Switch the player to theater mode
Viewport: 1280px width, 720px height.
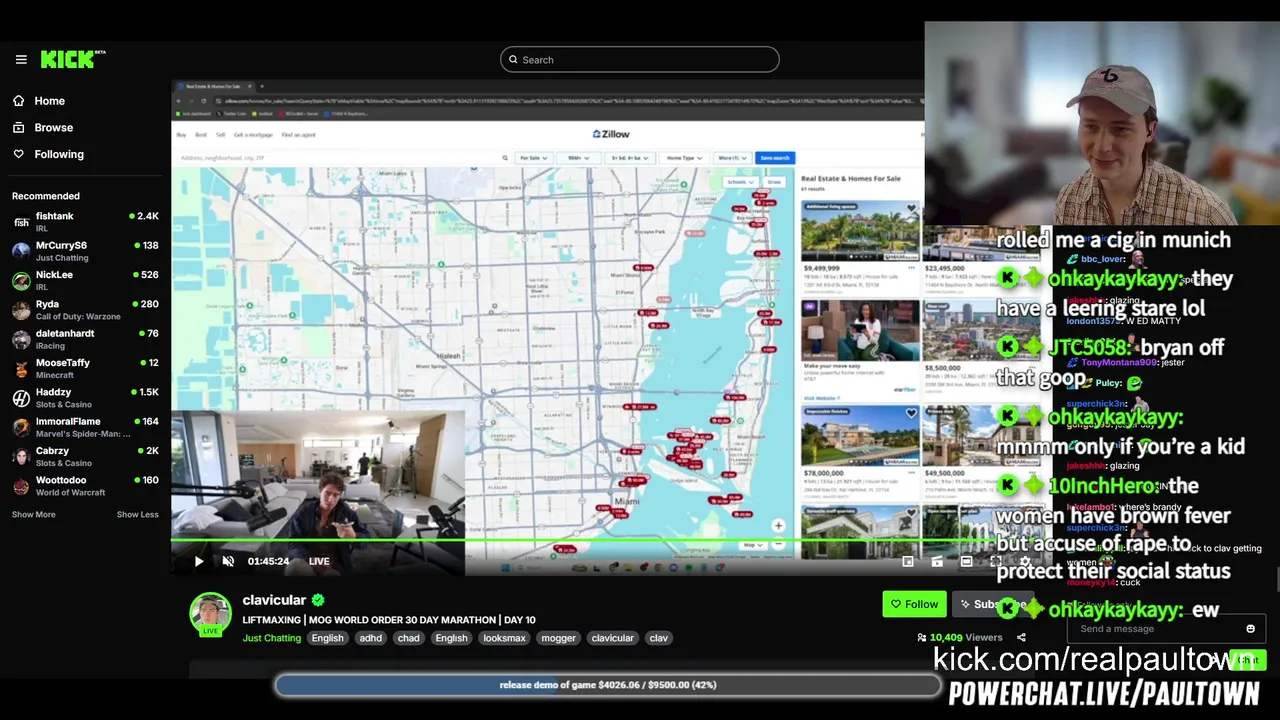click(966, 561)
